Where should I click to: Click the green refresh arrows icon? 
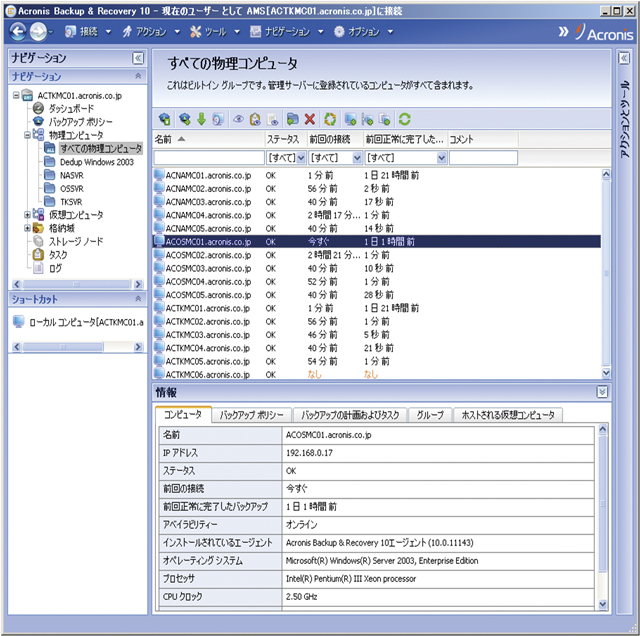pos(404,119)
